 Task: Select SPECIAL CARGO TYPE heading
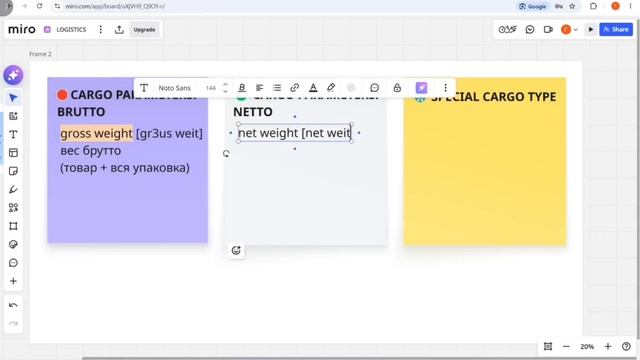493,97
